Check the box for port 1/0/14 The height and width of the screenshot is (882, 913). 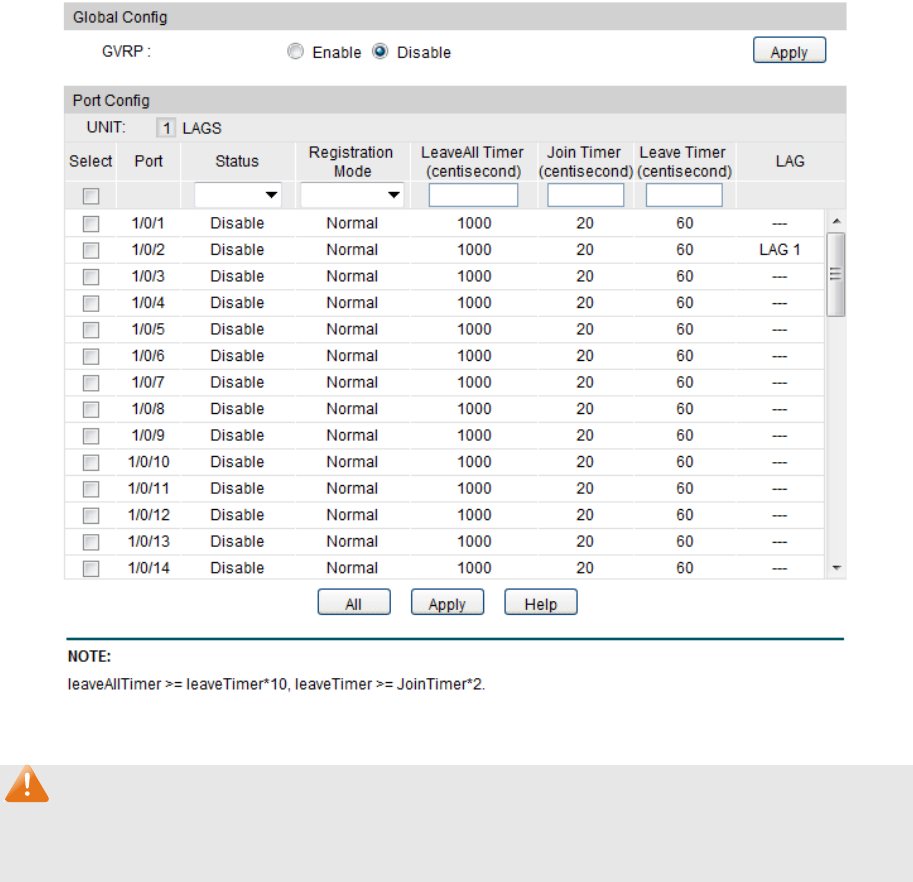coord(91,568)
